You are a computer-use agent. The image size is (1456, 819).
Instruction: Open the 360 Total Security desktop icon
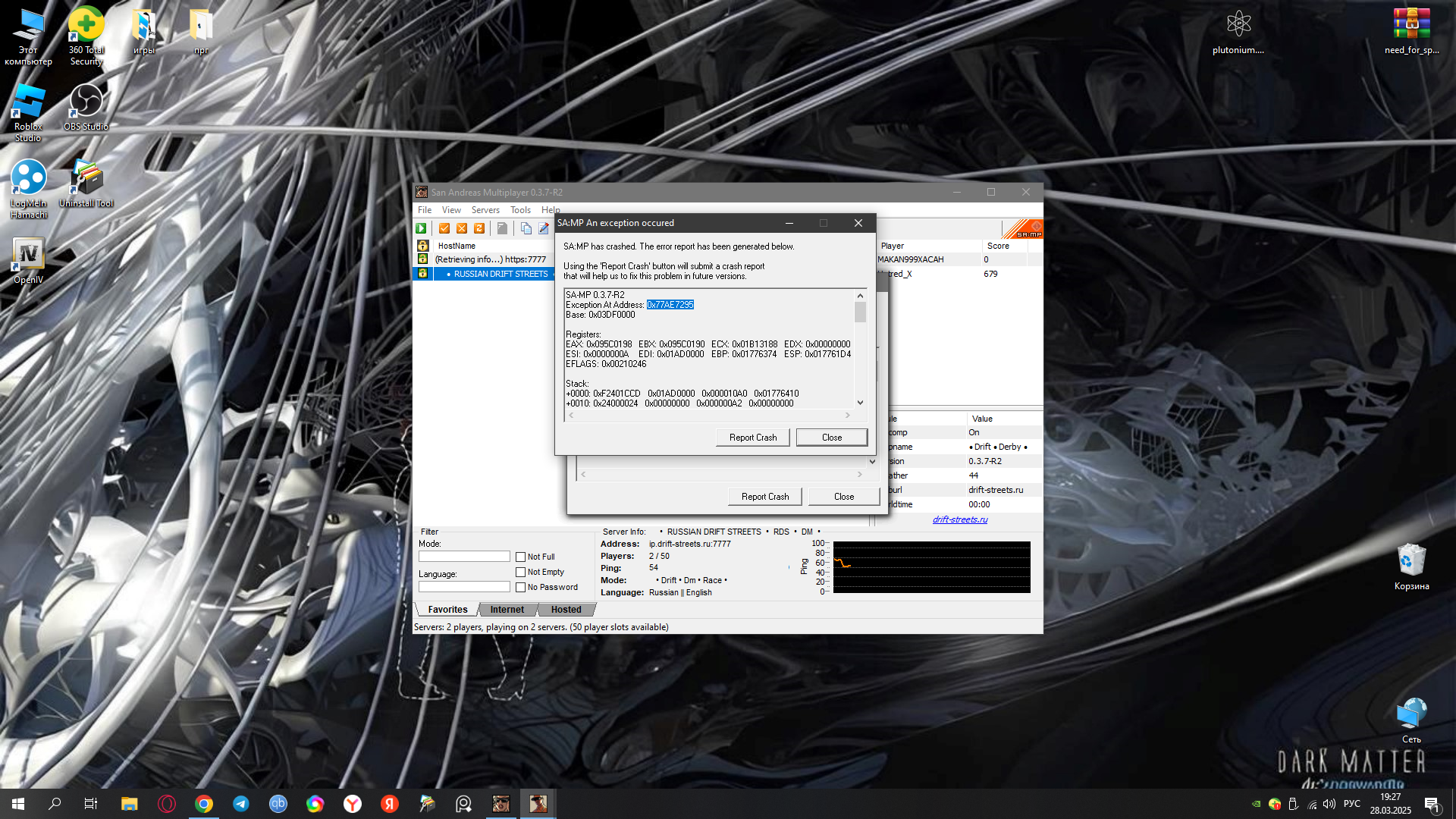(x=86, y=36)
